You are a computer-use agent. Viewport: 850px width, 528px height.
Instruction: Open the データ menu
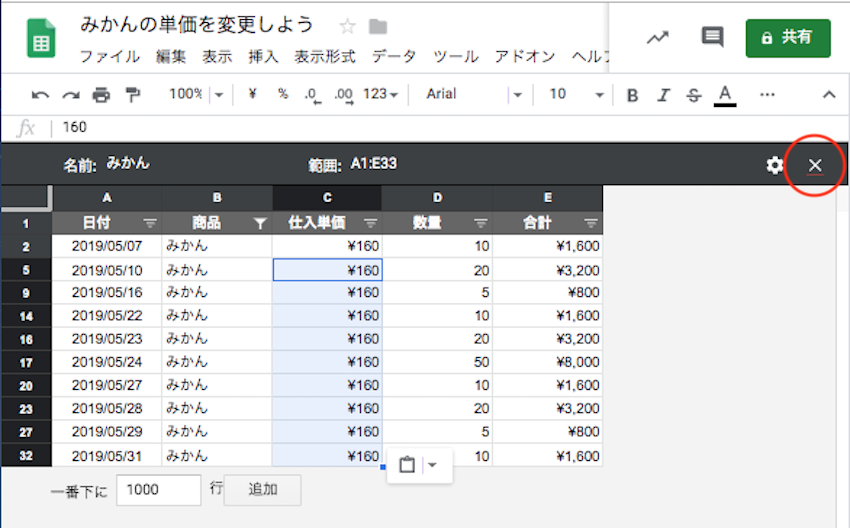[x=393, y=56]
